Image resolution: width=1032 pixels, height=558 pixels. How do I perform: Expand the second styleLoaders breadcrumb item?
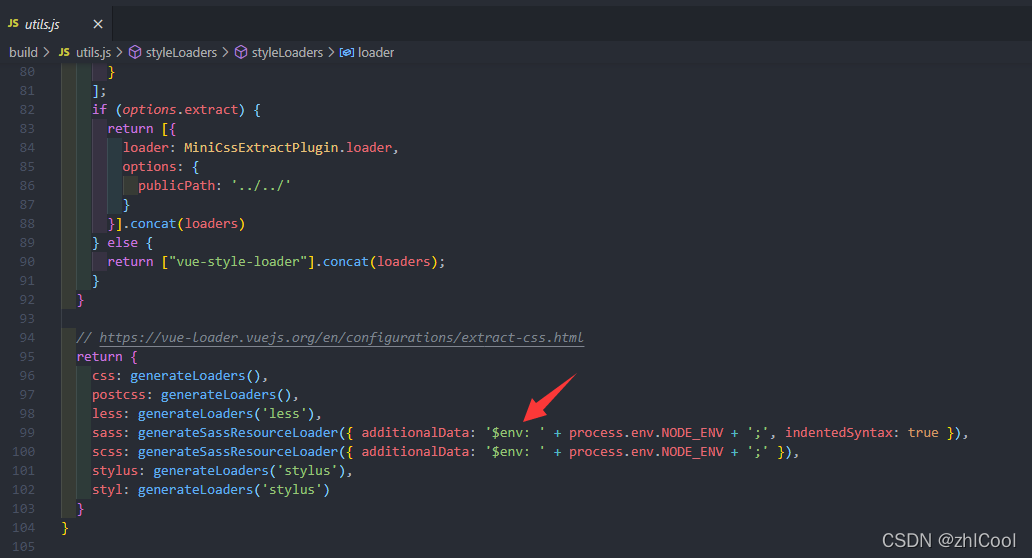click(287, 52)
